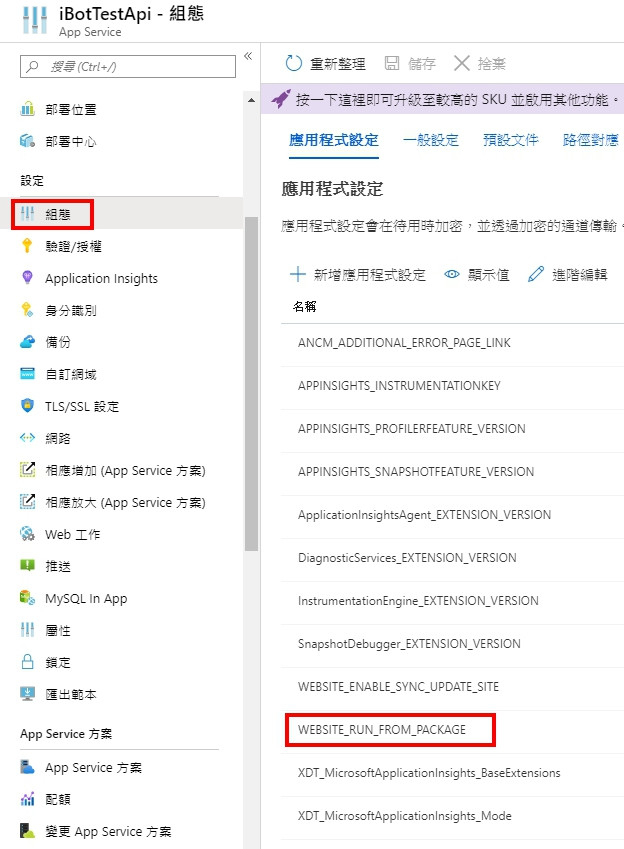Switch to the 應用程式設定 tab
624x849 pixels.
point(334,140)
